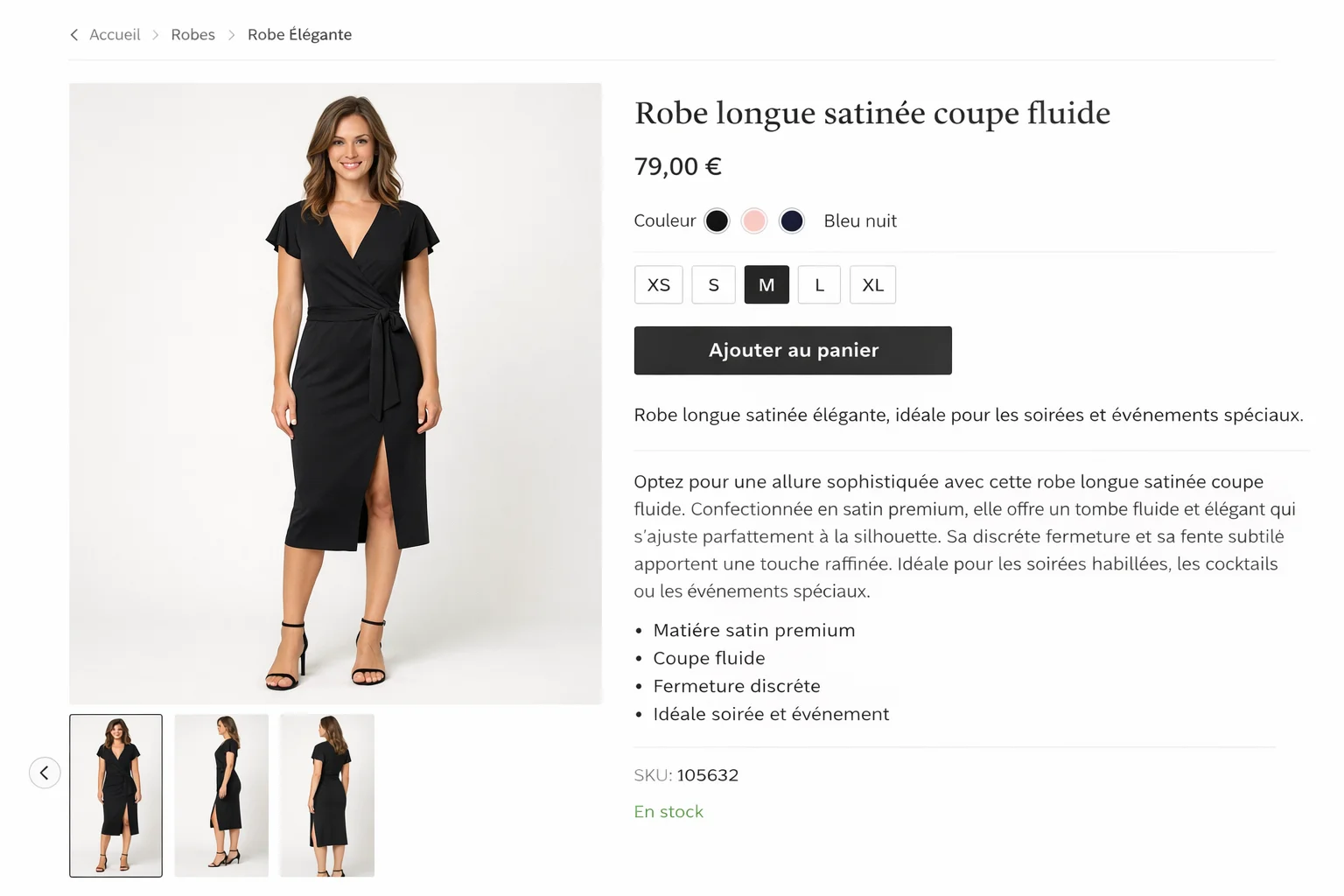Navigate to the Robes category page
This screenshot has height=896, width=1344.
[192, 34]
